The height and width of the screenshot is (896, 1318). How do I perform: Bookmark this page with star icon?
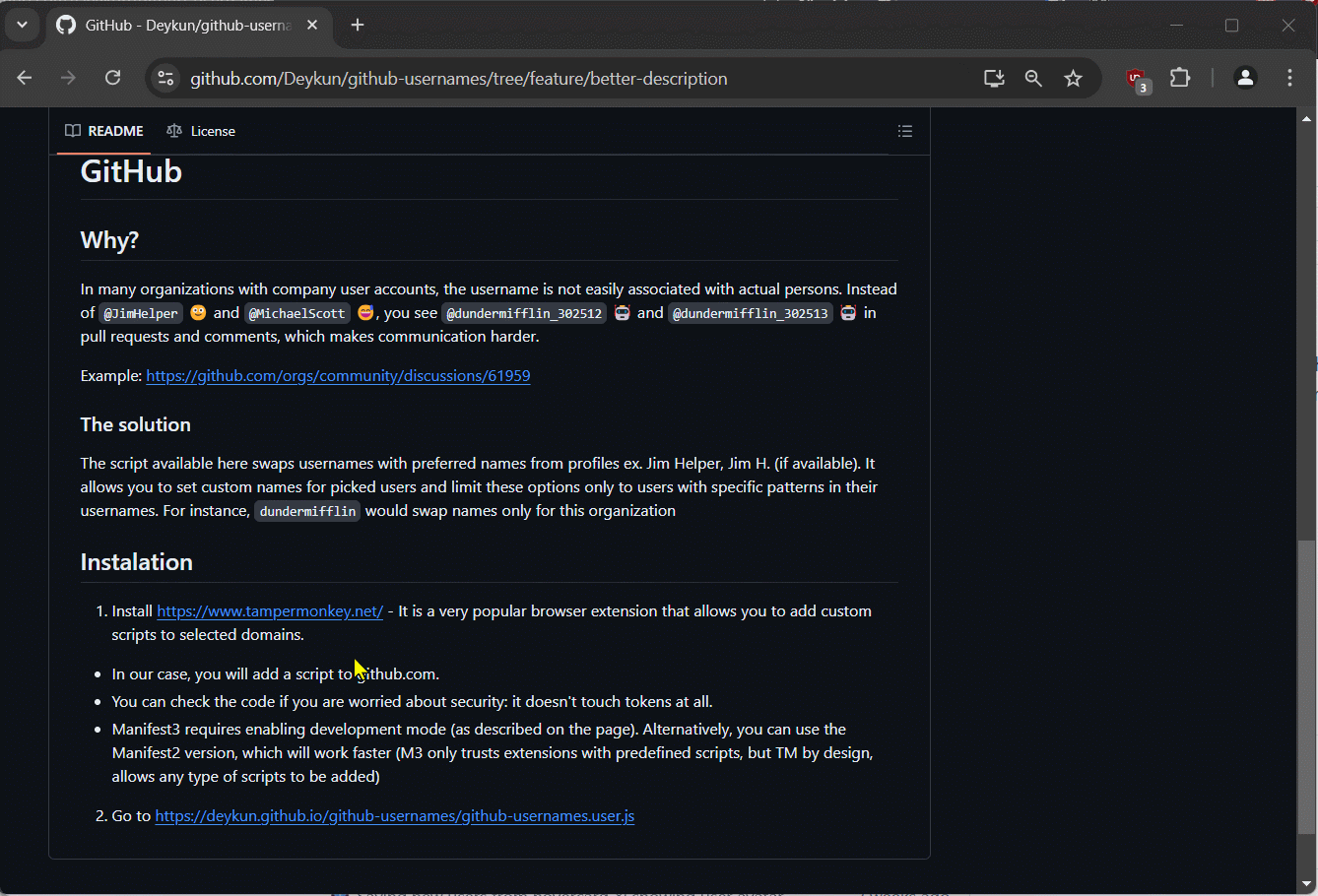(1073, 79)
